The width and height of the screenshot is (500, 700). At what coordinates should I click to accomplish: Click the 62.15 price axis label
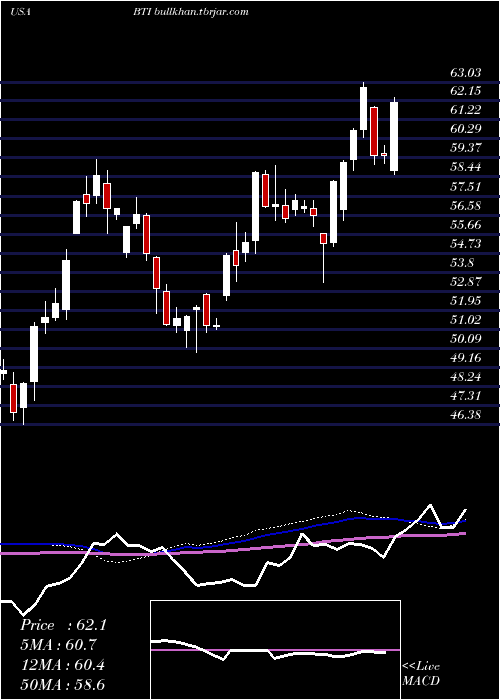[x=465, y=91]
